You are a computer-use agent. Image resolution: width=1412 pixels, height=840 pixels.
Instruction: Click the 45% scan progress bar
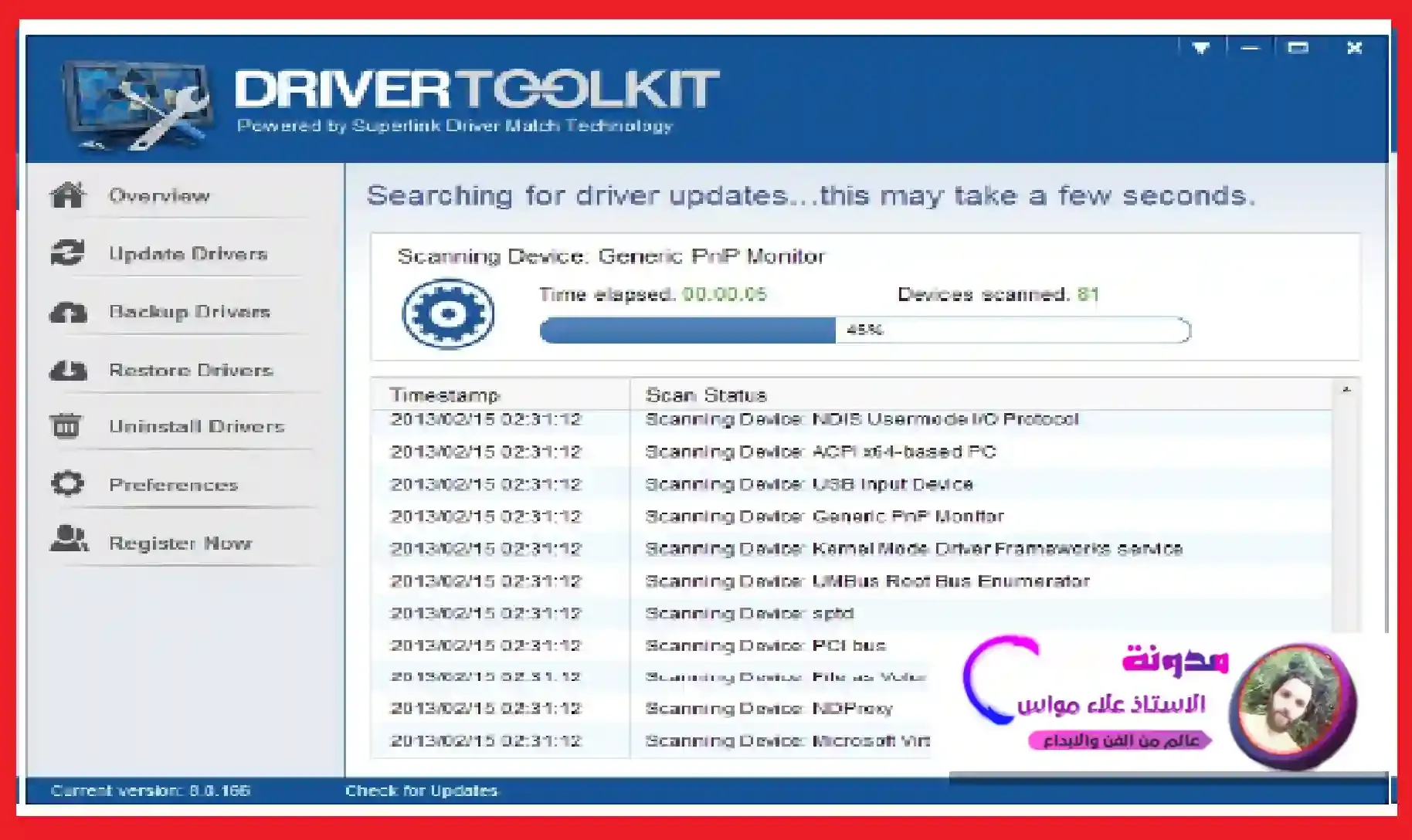865,330
